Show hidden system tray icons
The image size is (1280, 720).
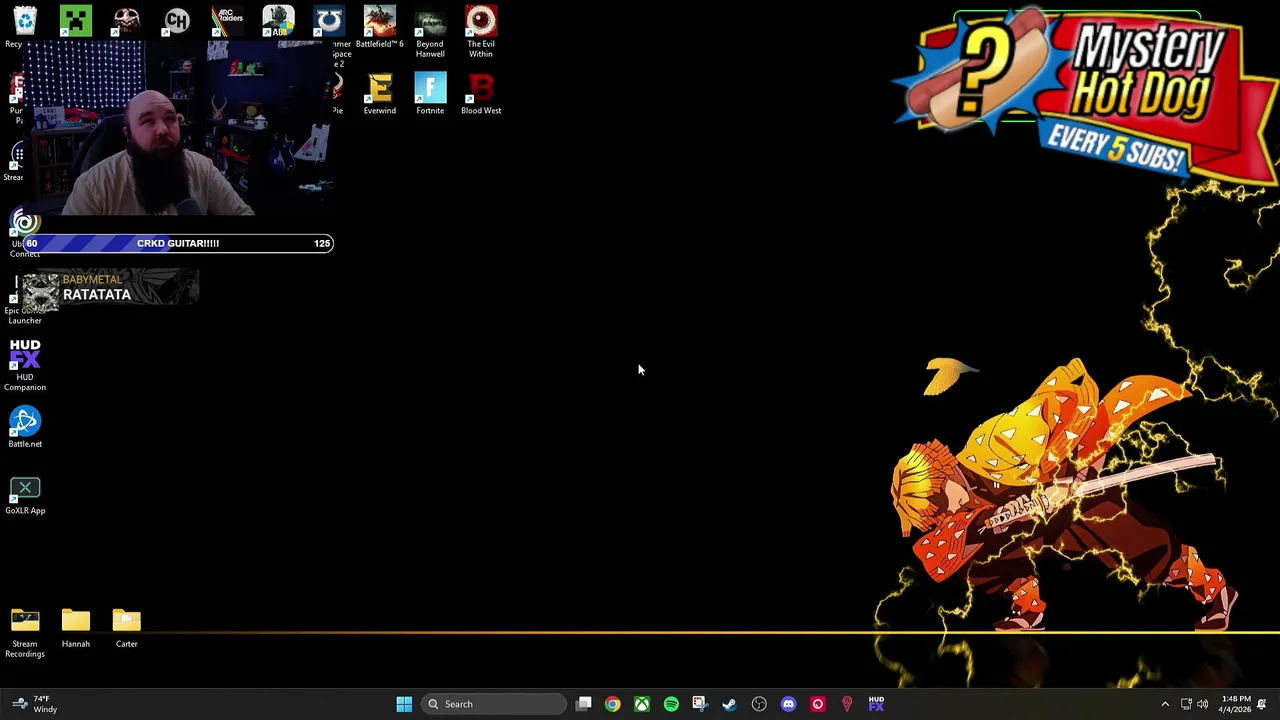coord(1165,704)
